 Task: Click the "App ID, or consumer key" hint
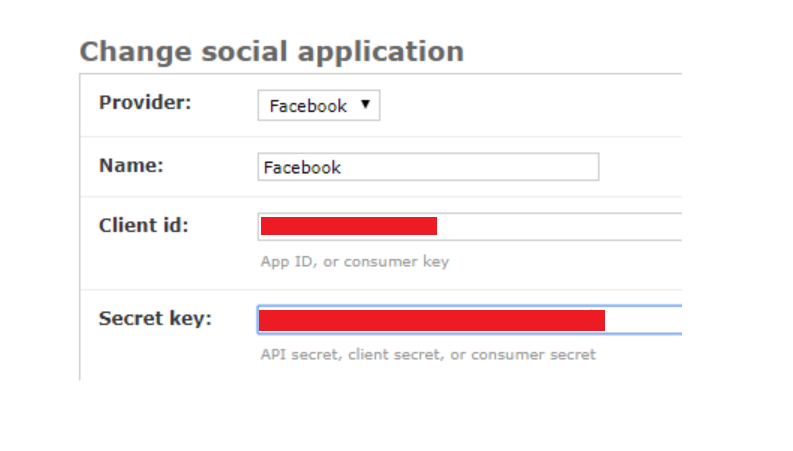point(355,262)
